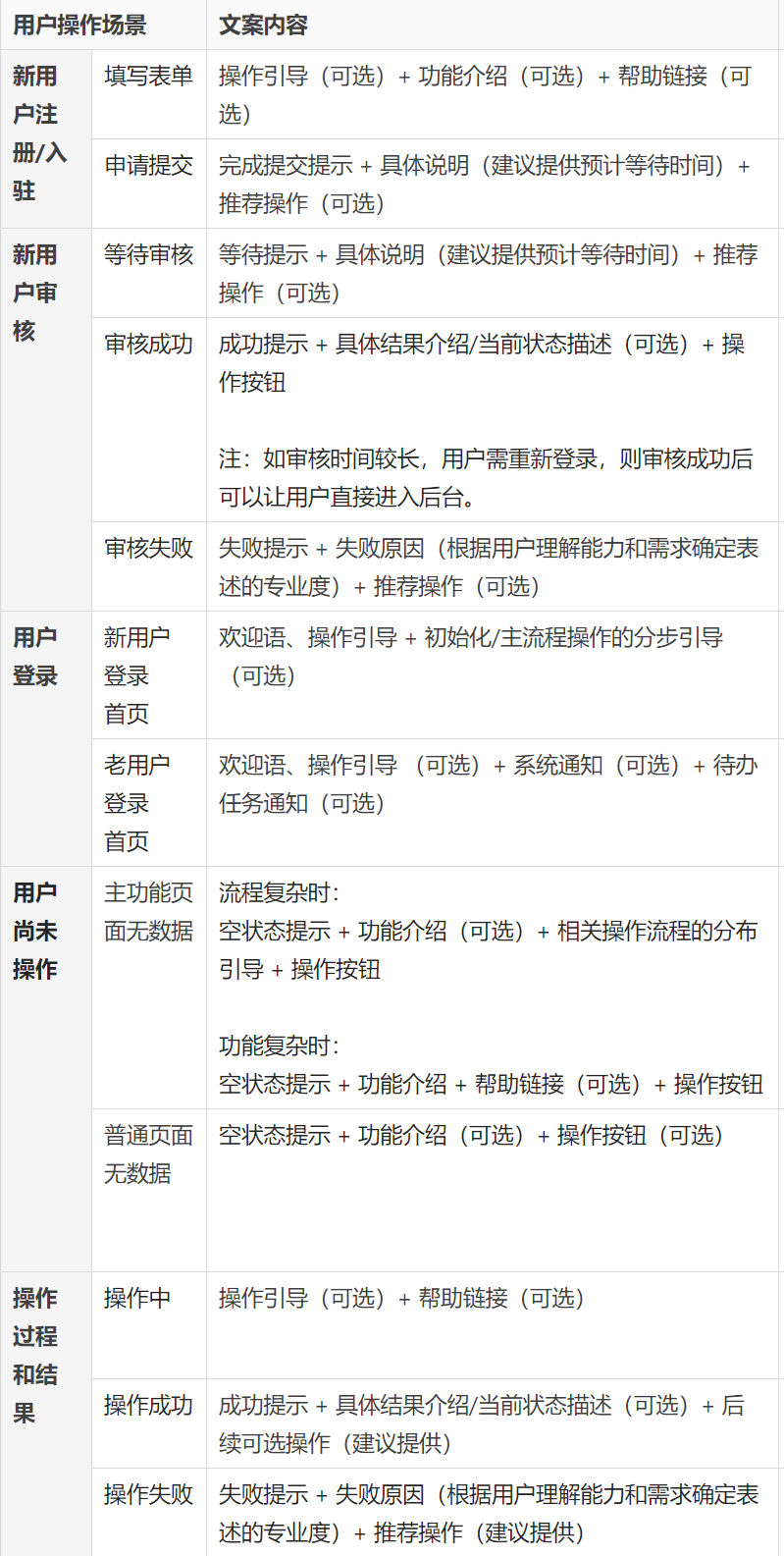Click the 操作过程和结果 category cell

tap(35, 1355)
